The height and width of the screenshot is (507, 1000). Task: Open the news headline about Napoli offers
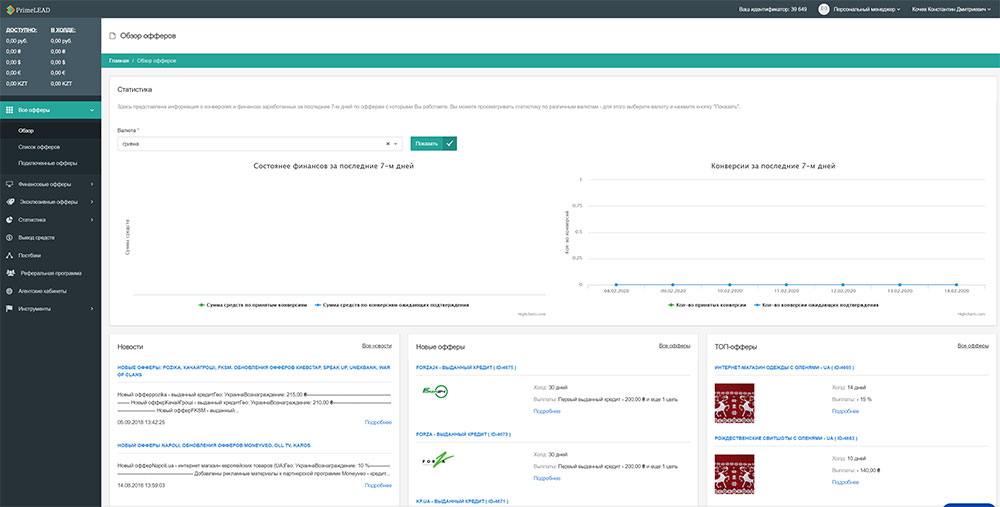pos(214,445)
